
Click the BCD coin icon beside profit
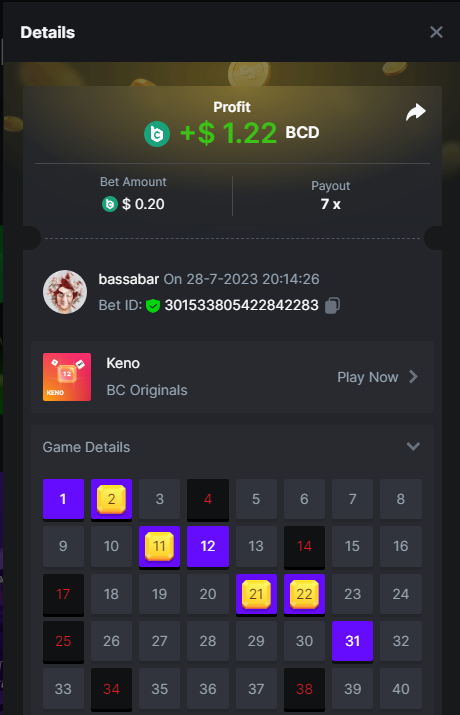pos(157,134)
